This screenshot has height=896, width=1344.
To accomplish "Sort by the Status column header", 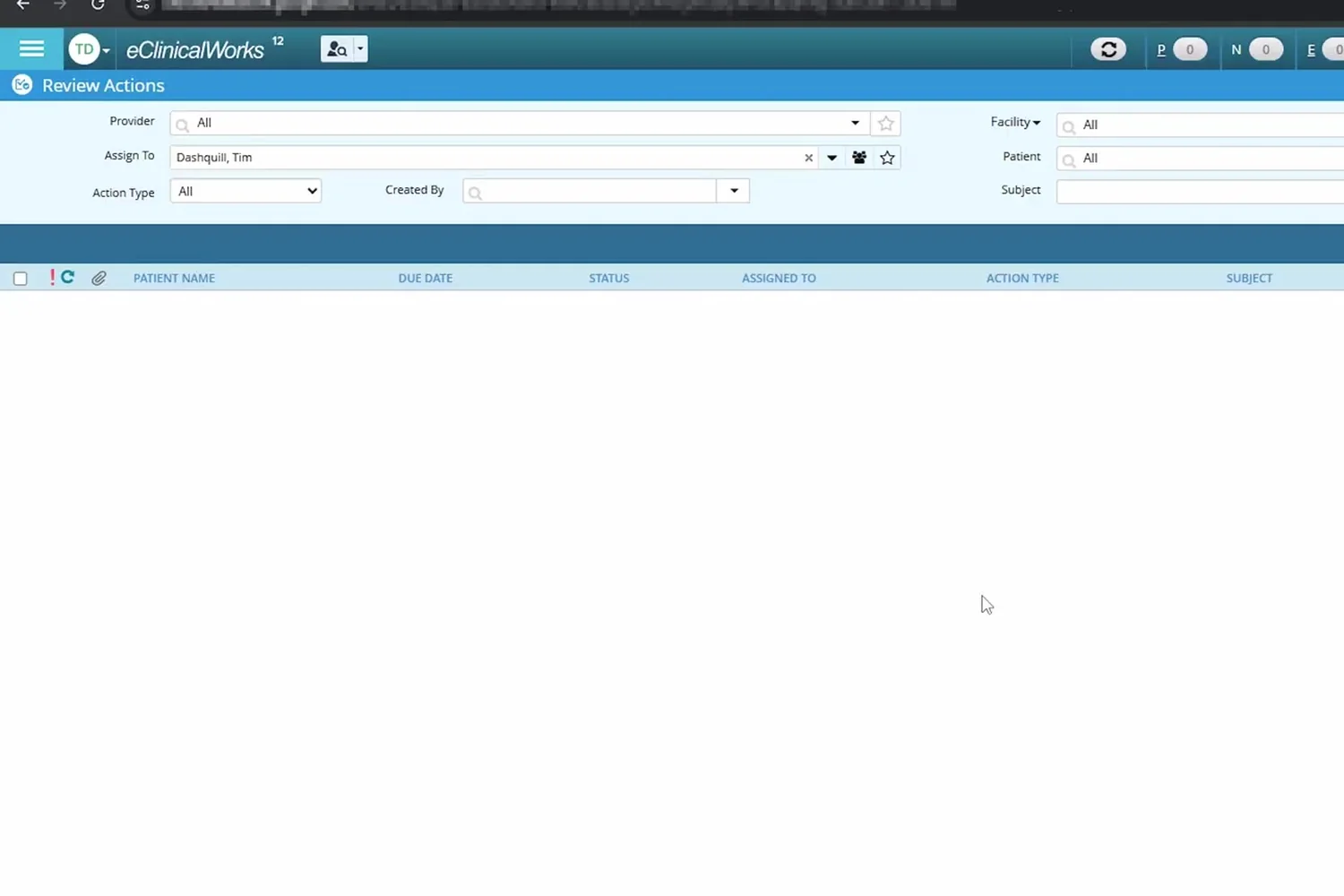I will click(x=609, y=279).
